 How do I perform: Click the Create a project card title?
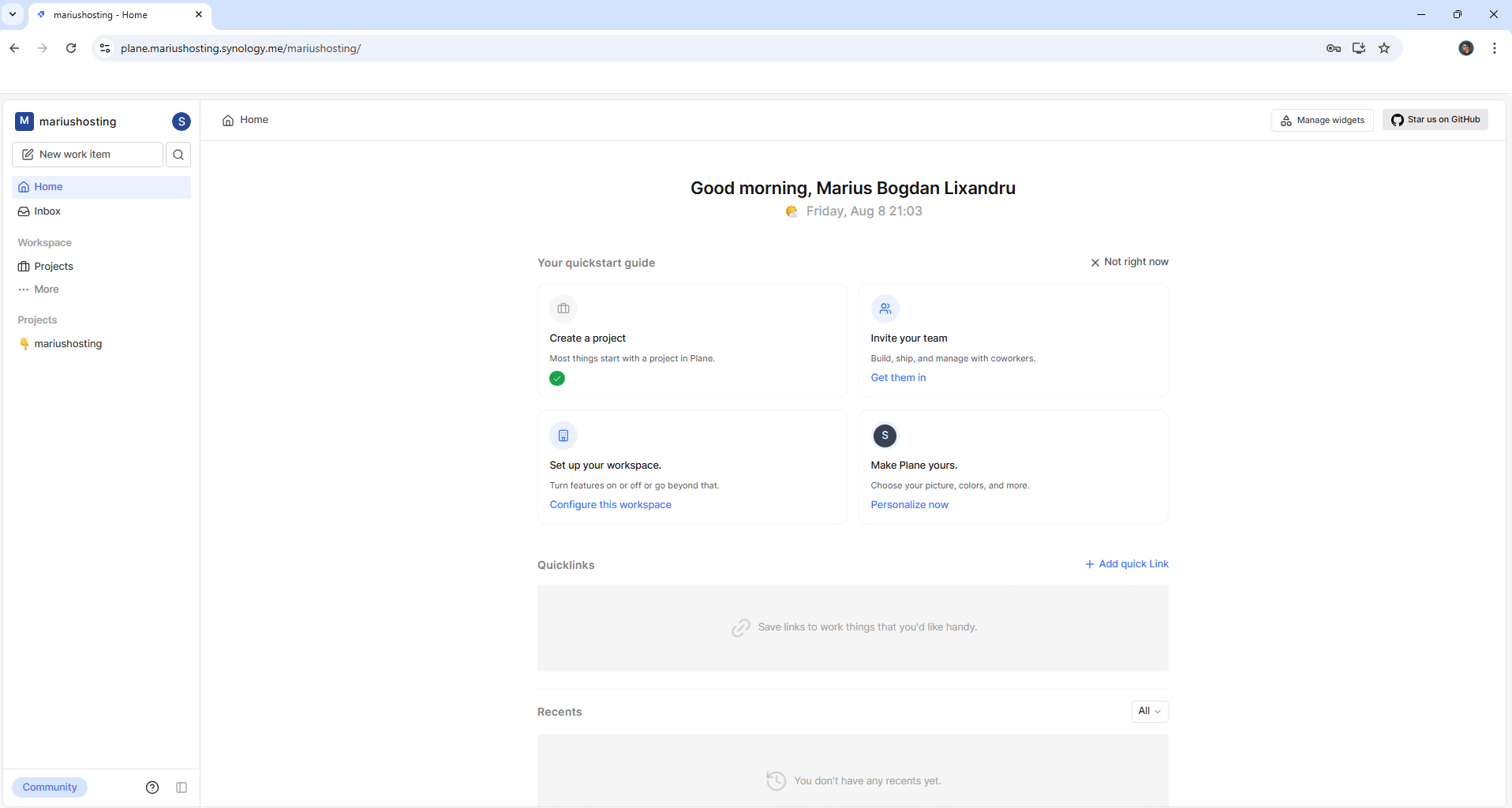[x=587, y=339]
